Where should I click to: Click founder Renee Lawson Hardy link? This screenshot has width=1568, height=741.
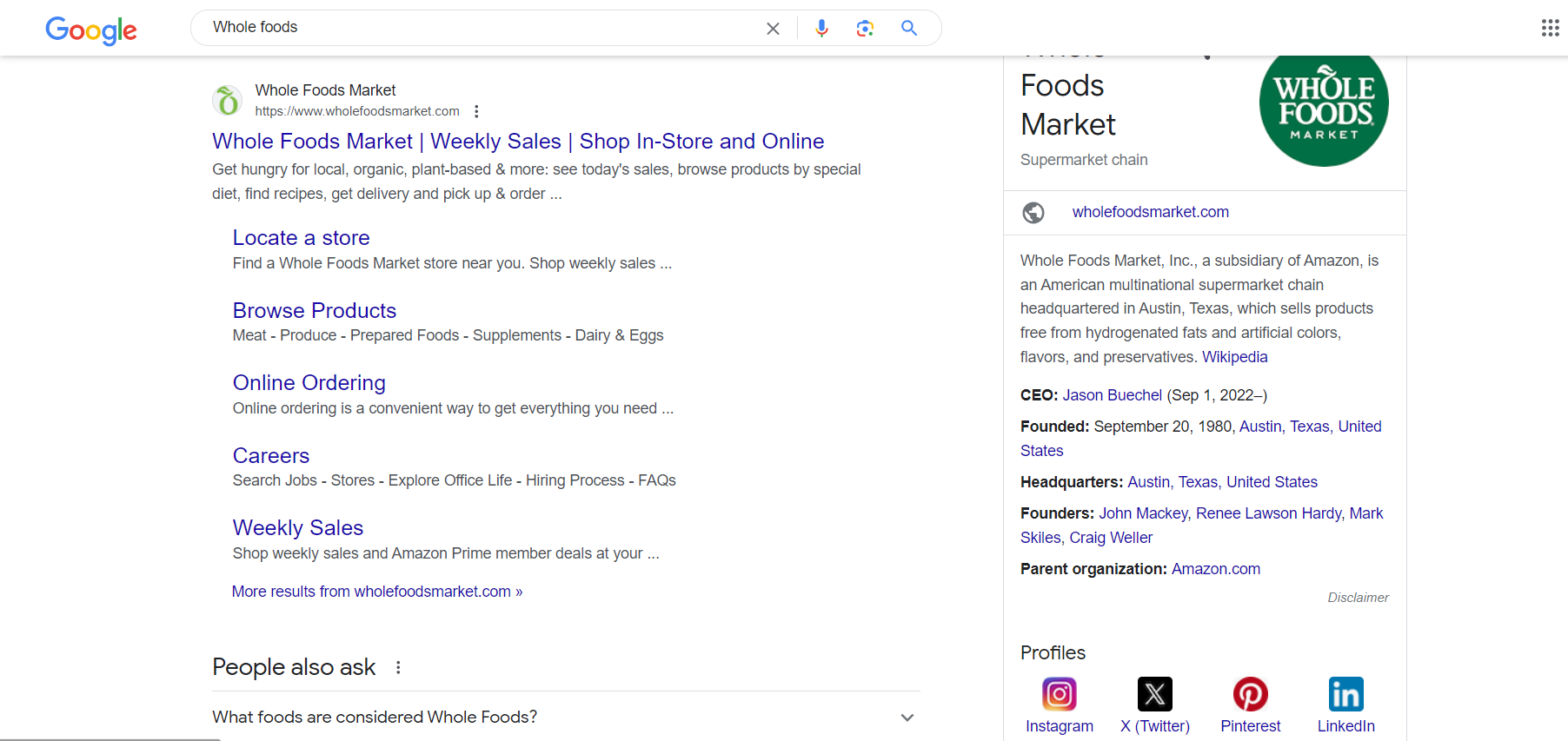pyautogui.click(x=1269, y=513)
